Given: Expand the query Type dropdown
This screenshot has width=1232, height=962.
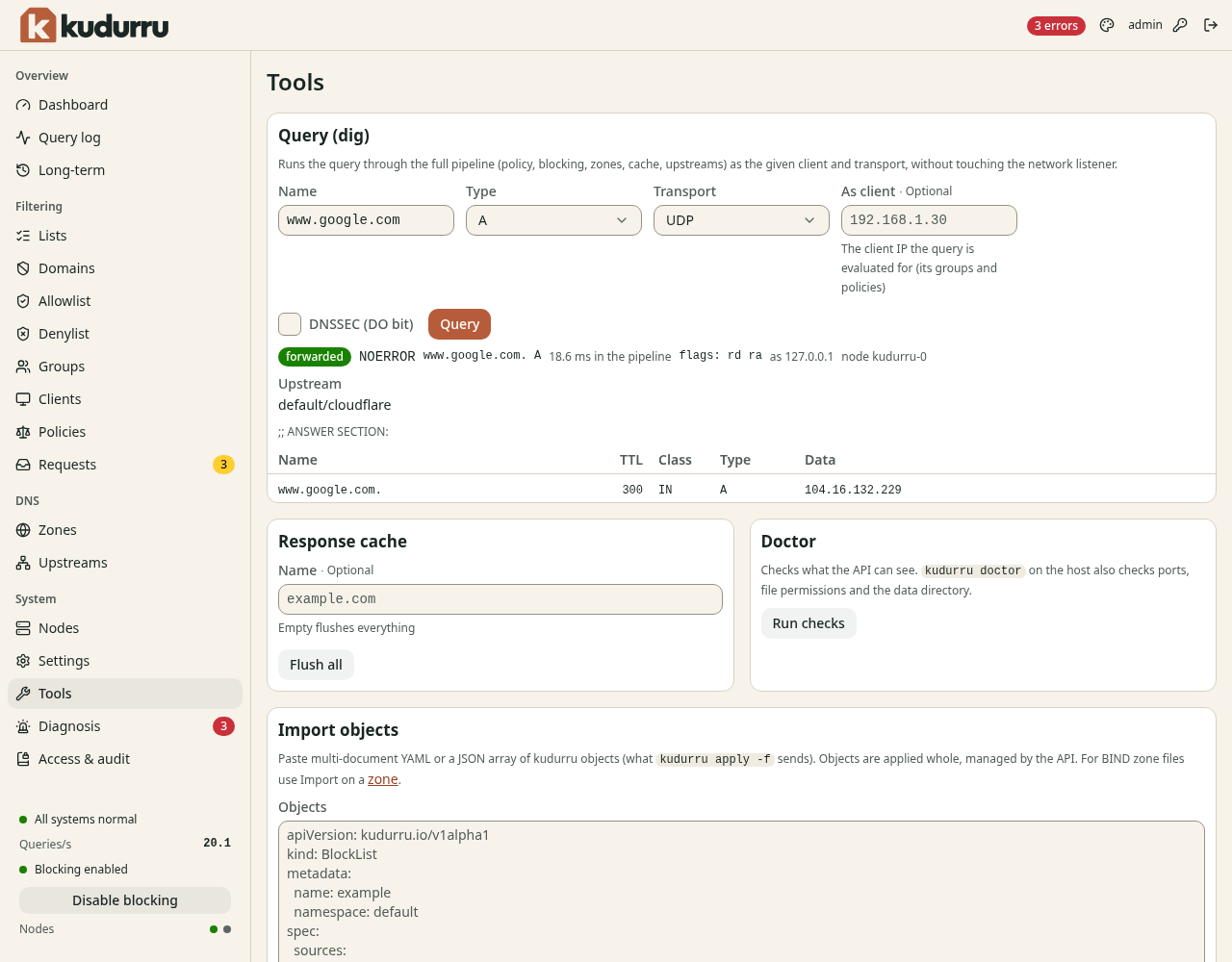Looking at the screenshot, I should point(553,220).
